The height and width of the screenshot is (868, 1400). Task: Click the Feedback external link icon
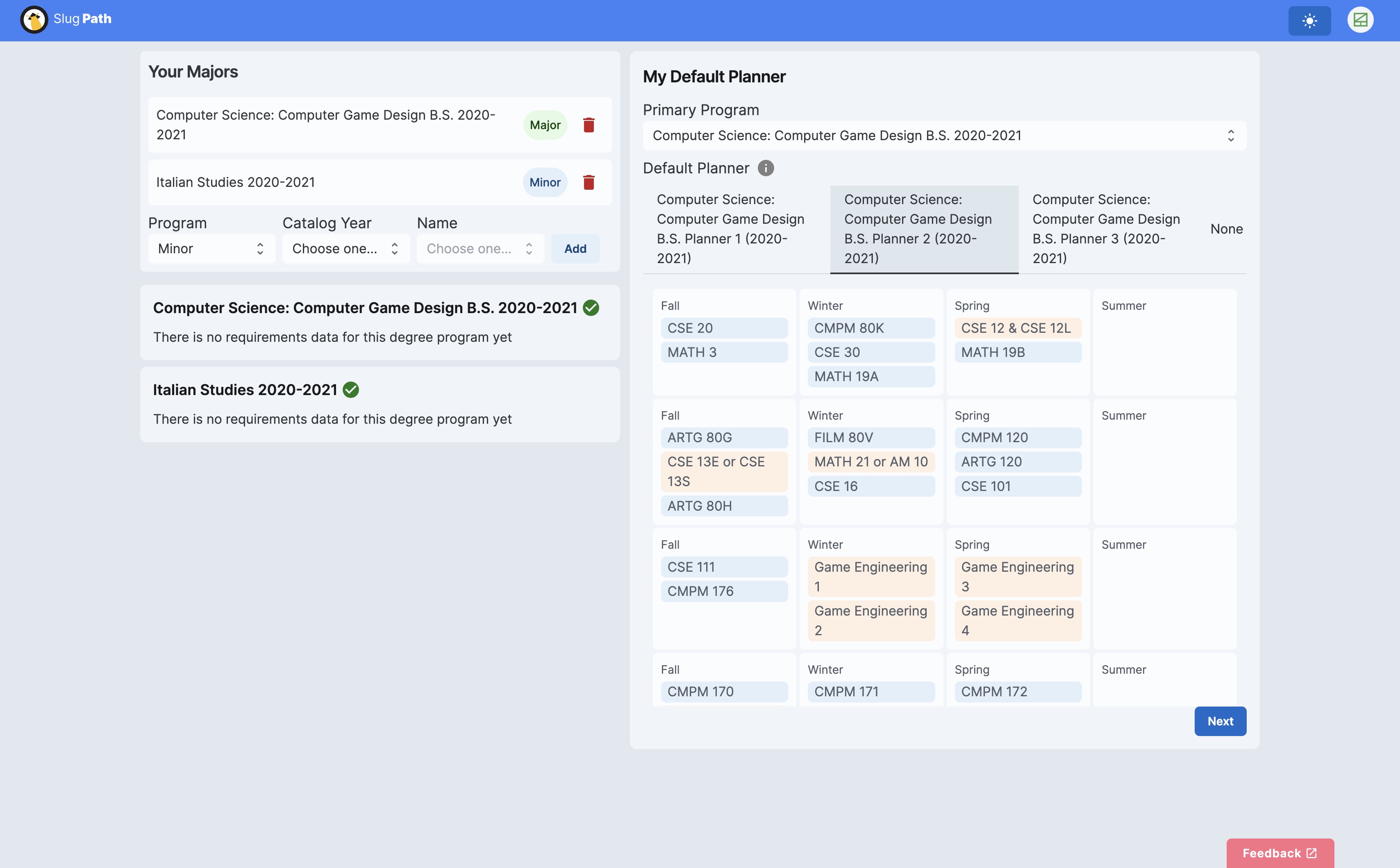click(1311, 853)
